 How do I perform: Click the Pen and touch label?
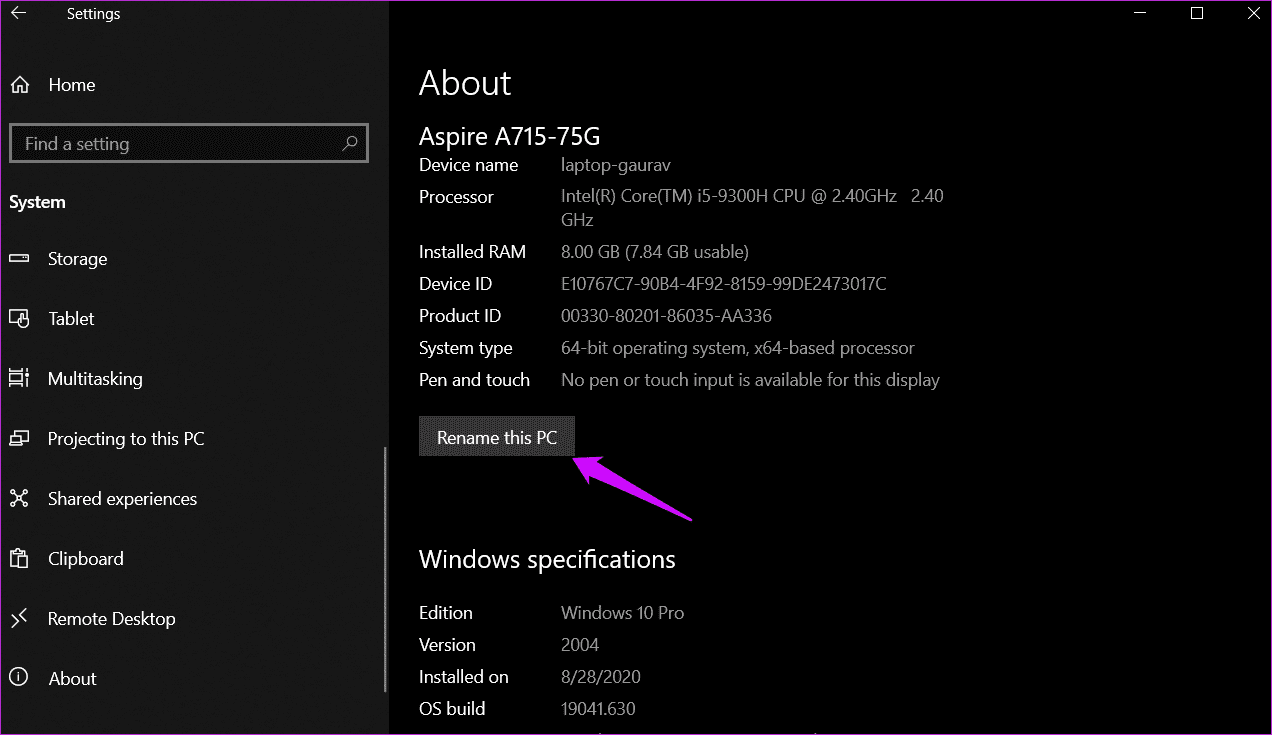[x=474, y=380]
